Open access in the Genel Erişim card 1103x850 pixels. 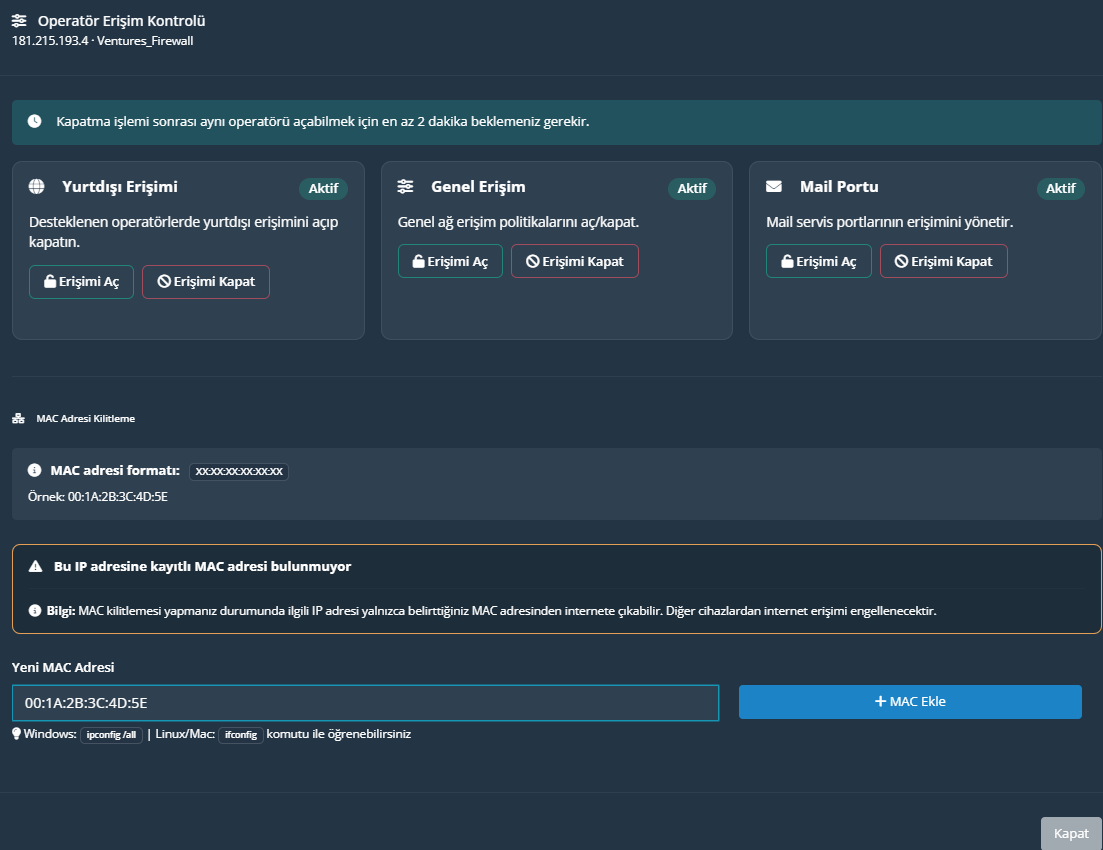coord(450,261)
